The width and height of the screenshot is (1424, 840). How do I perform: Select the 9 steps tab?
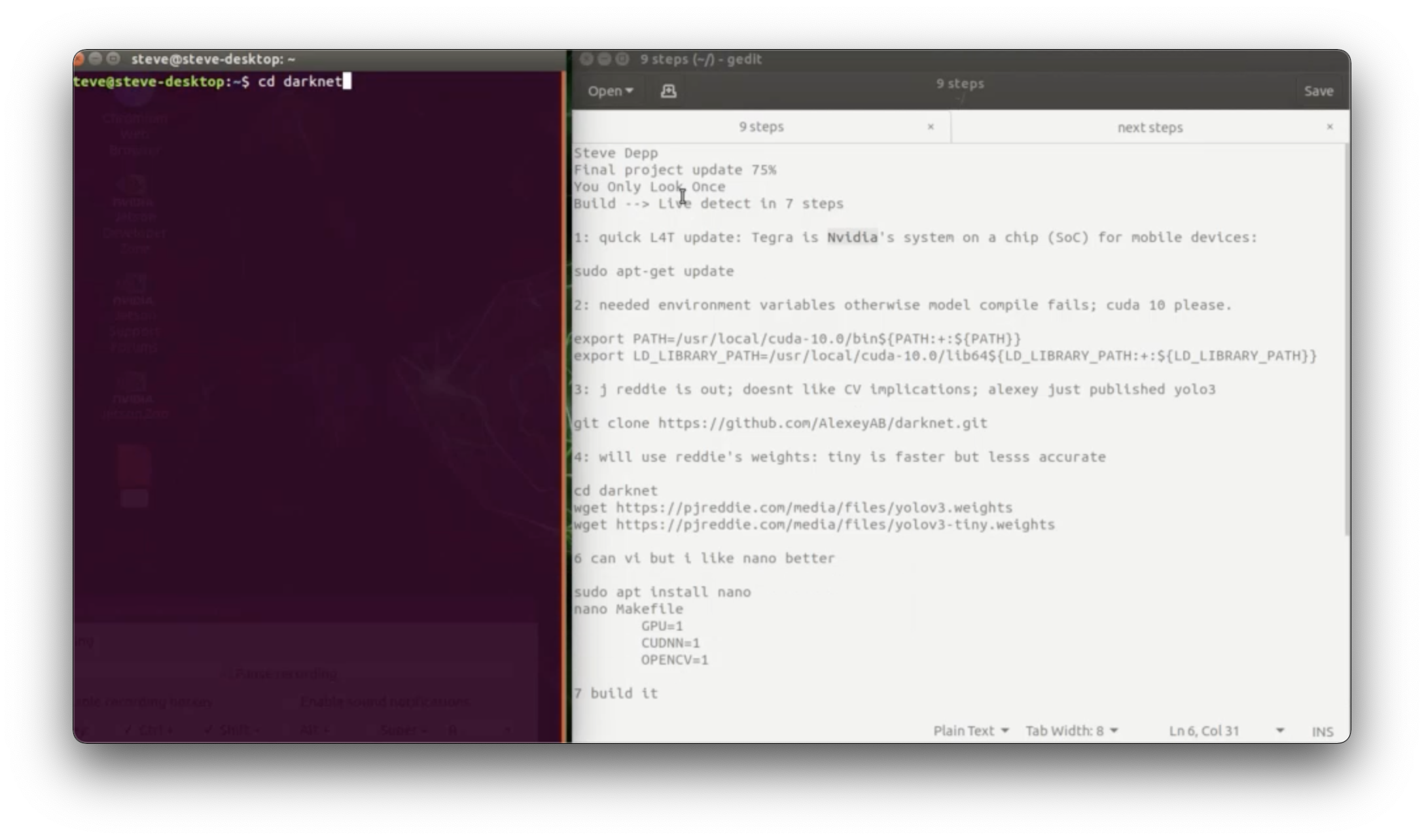[x=761, y=127]
